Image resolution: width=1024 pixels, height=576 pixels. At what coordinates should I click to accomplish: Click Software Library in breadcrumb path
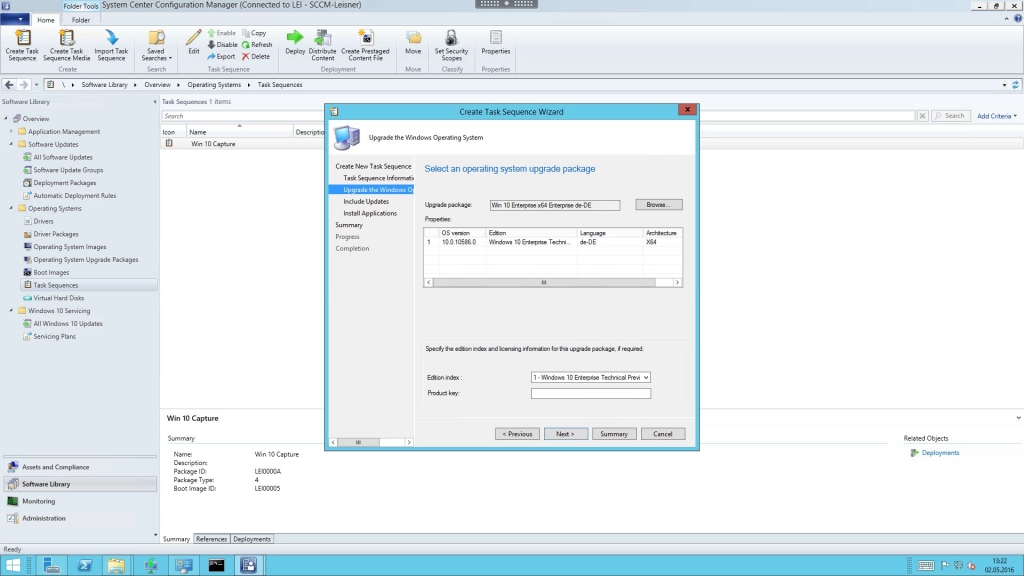[104, 84]
